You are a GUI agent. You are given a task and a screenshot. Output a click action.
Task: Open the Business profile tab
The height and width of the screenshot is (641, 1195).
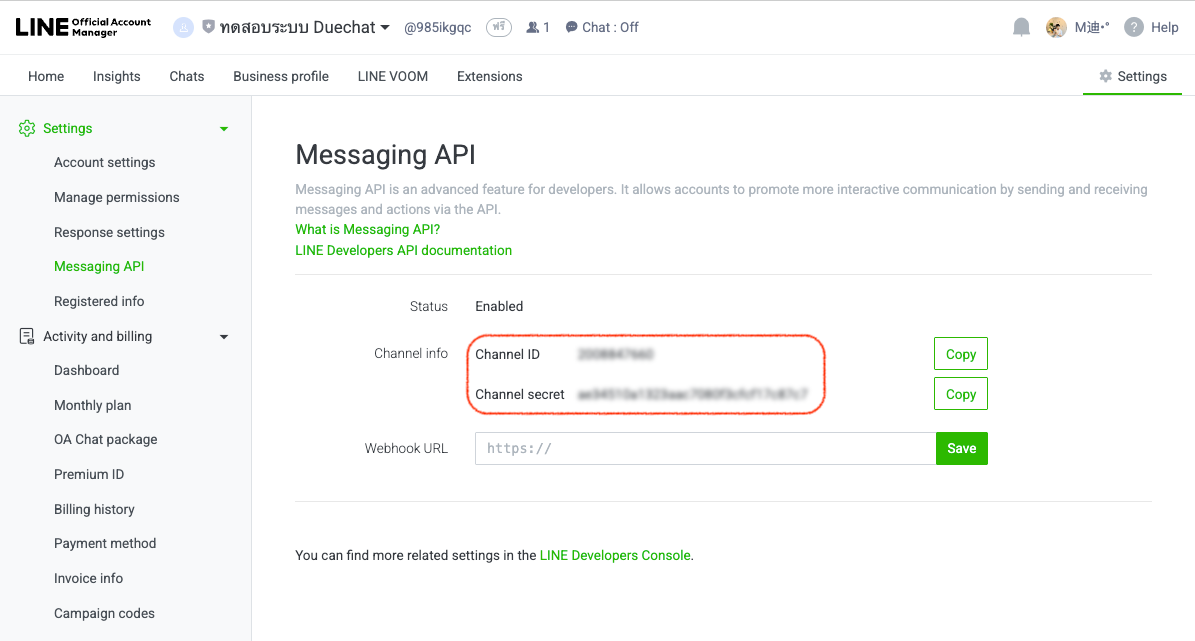[281, 76]
